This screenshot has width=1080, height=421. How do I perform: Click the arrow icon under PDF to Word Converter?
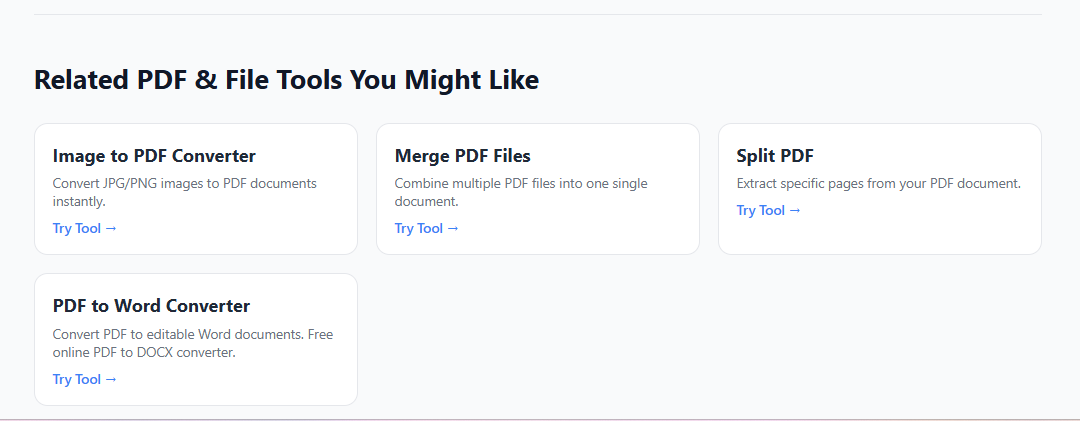point(111,380)
